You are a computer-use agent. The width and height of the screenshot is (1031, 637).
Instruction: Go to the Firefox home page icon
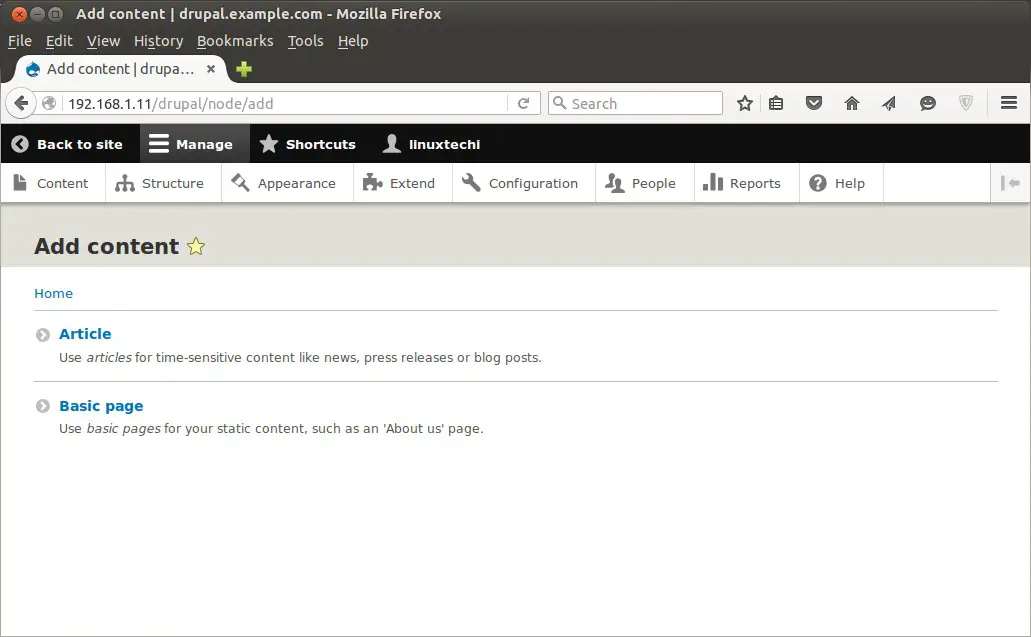[851, 103]
